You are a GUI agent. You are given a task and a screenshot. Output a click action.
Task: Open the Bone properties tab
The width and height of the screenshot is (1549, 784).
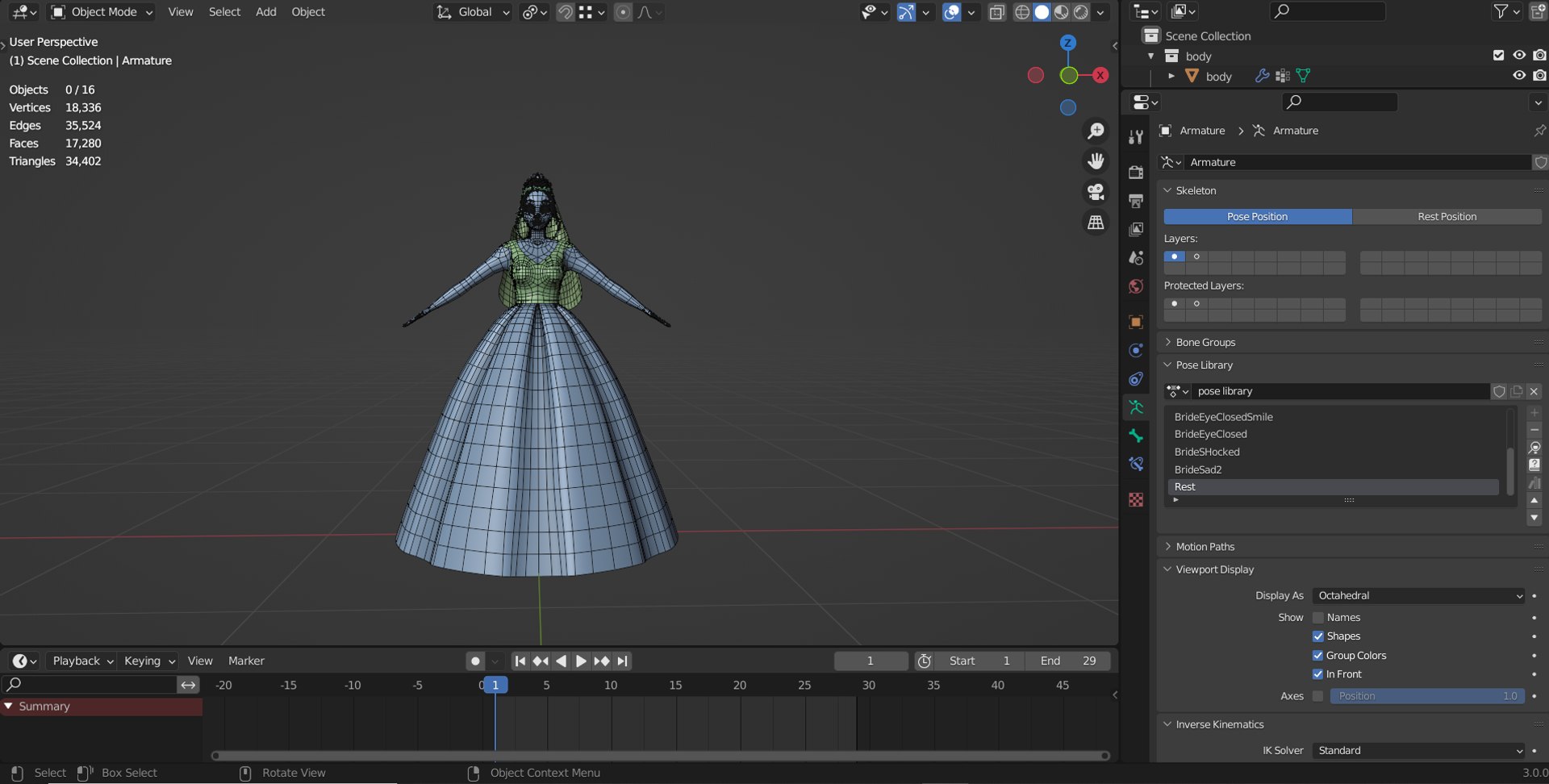click(x=1136, y=436)
